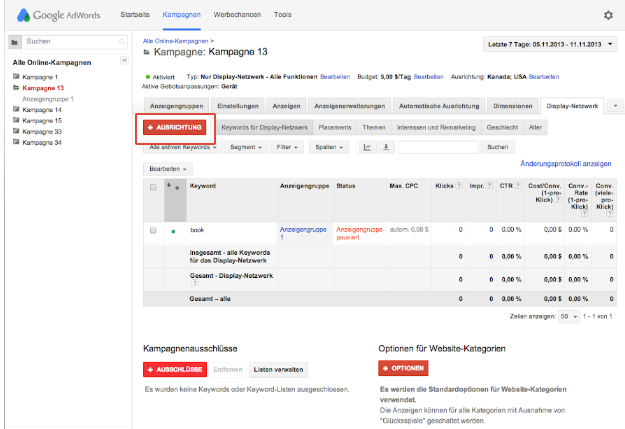Select the Display-Netzwerk tab
This screenshot has height=429, width=625.
point(572,106)
